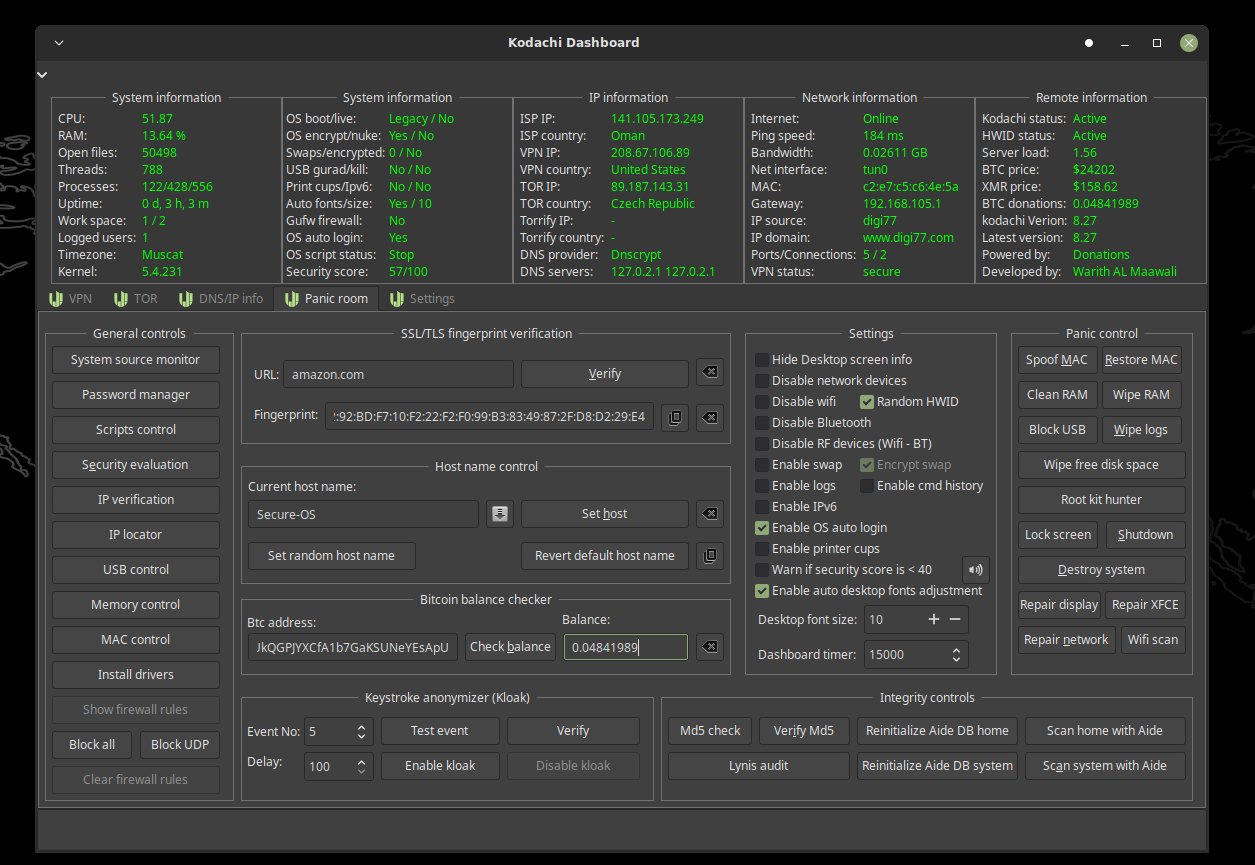Focus the Current host name input field
This screenshot has width=1255, height=865.
click(364, 514)
